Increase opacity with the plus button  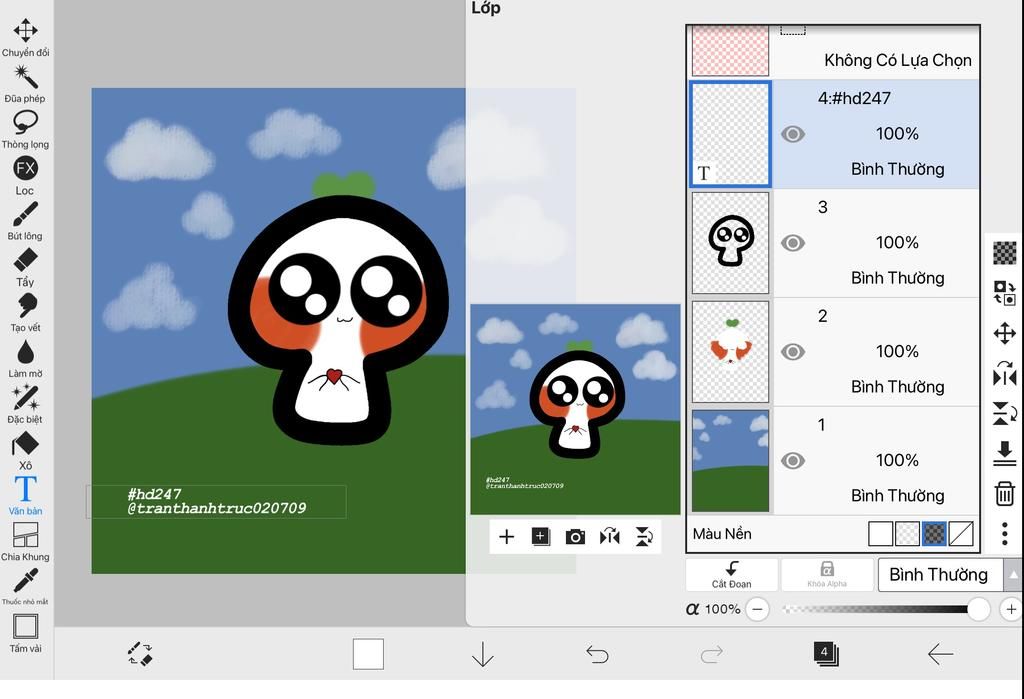pos(1011,610)
